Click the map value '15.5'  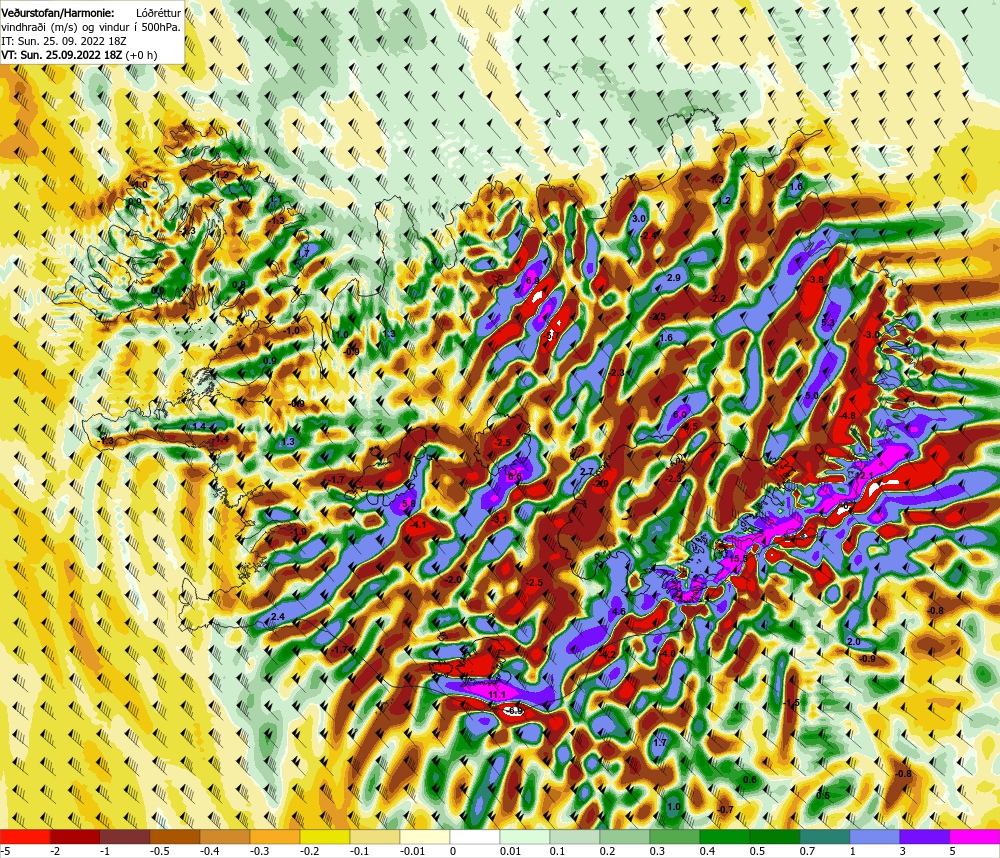click(x=738, y=558)
